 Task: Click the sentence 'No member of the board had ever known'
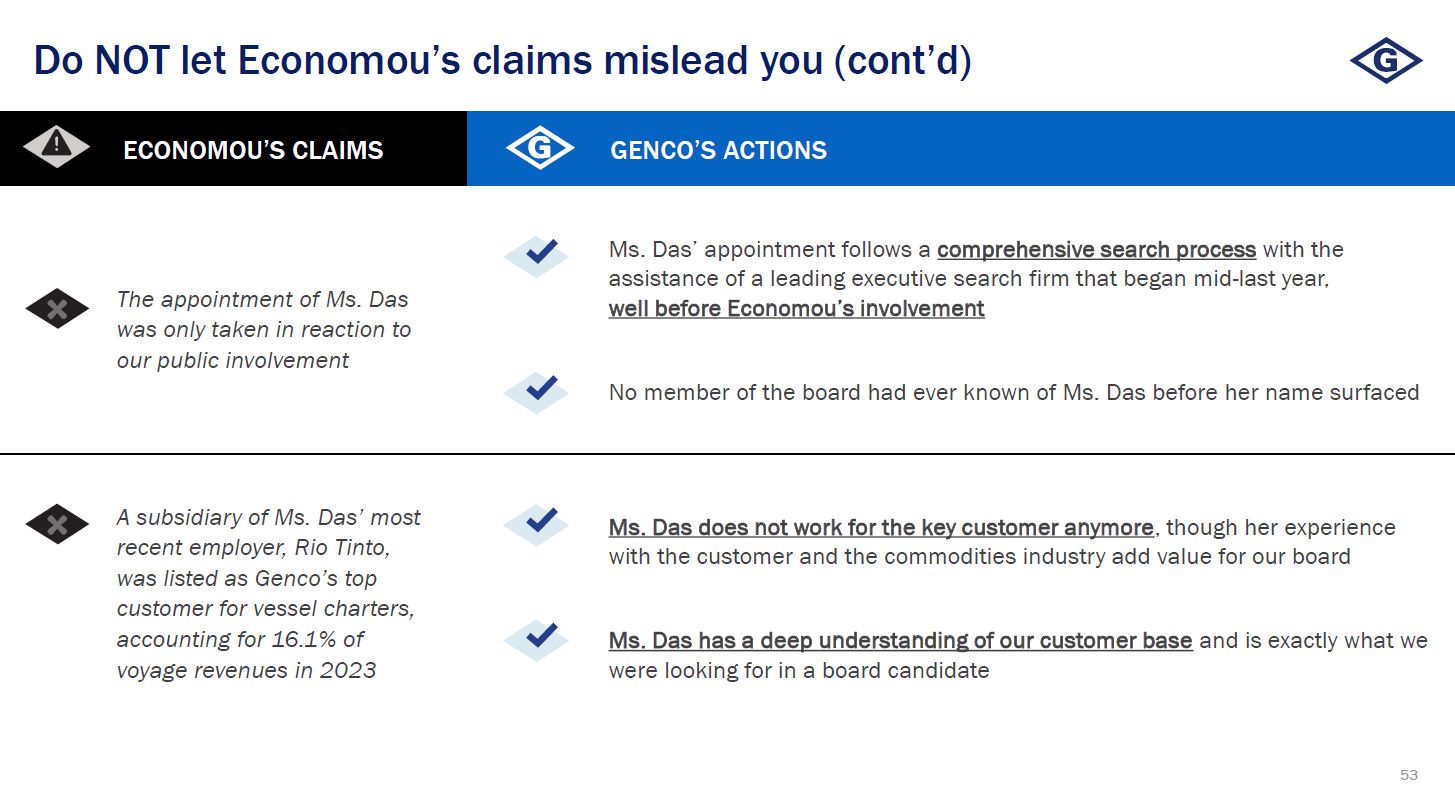[1013, 392]
